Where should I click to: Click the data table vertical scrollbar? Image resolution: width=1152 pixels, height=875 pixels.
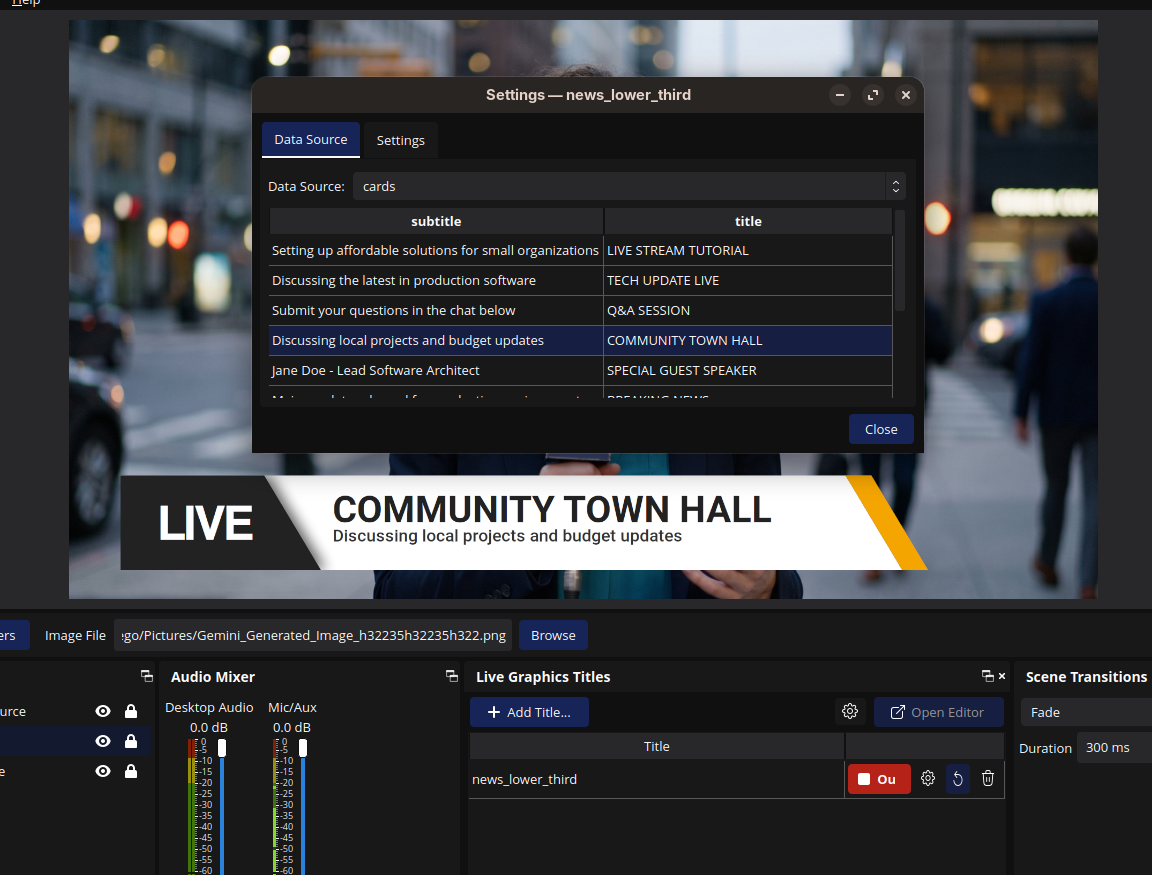click(x=900, y=261)
